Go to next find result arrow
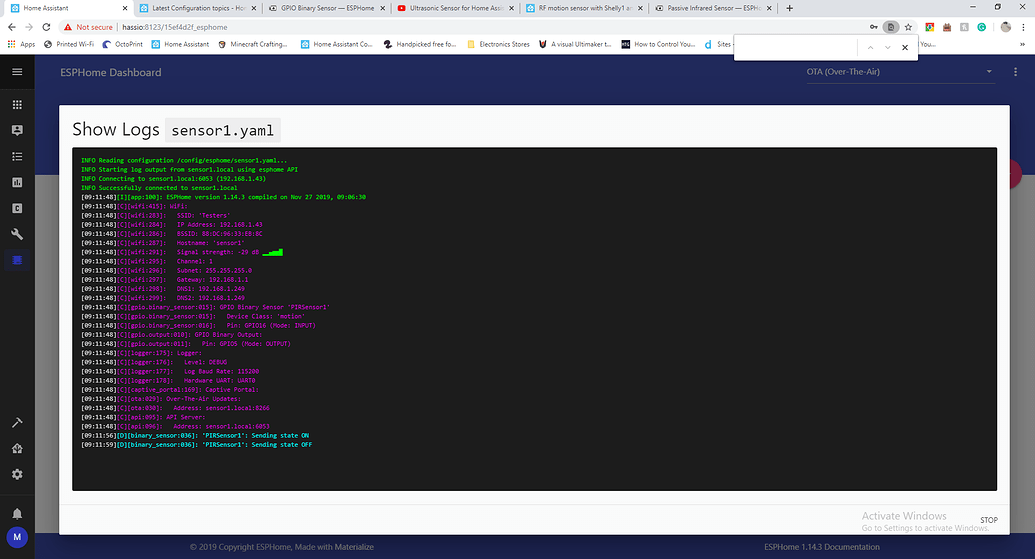The width and height of the screenshot is (1035, 559). click(887, 48)
